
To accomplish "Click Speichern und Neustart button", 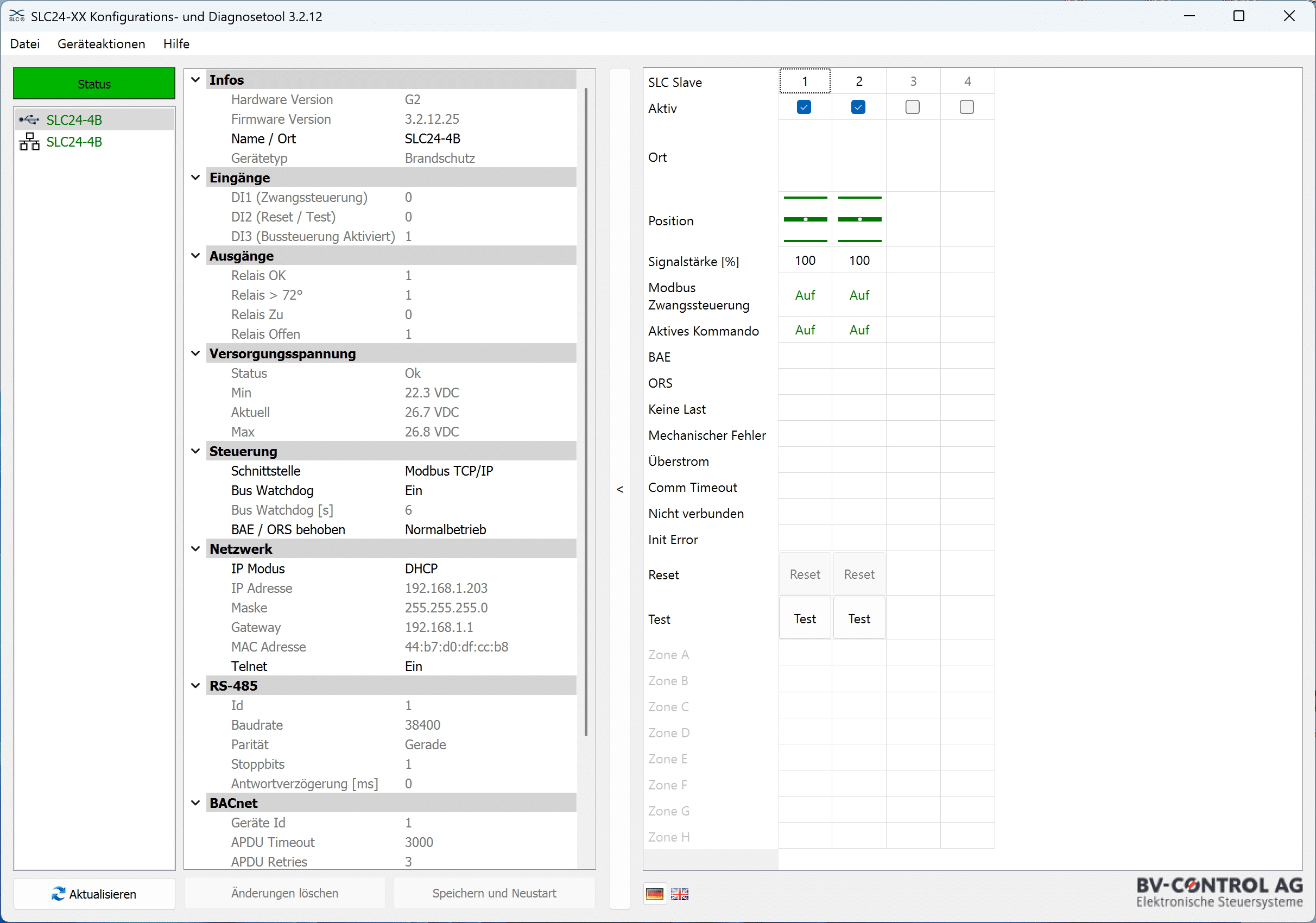I will pyautogui.click(x=494, y=893).
